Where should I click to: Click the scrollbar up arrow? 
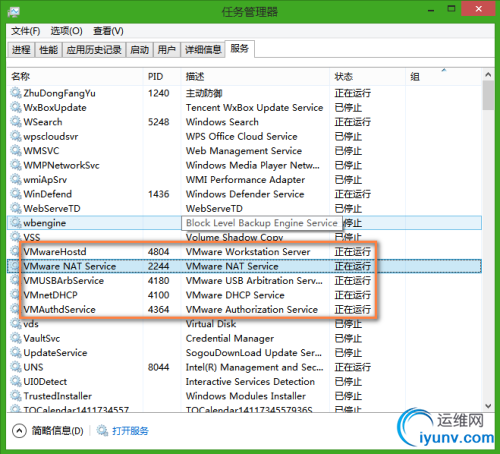pyautogui.click(x=488, y=75)
